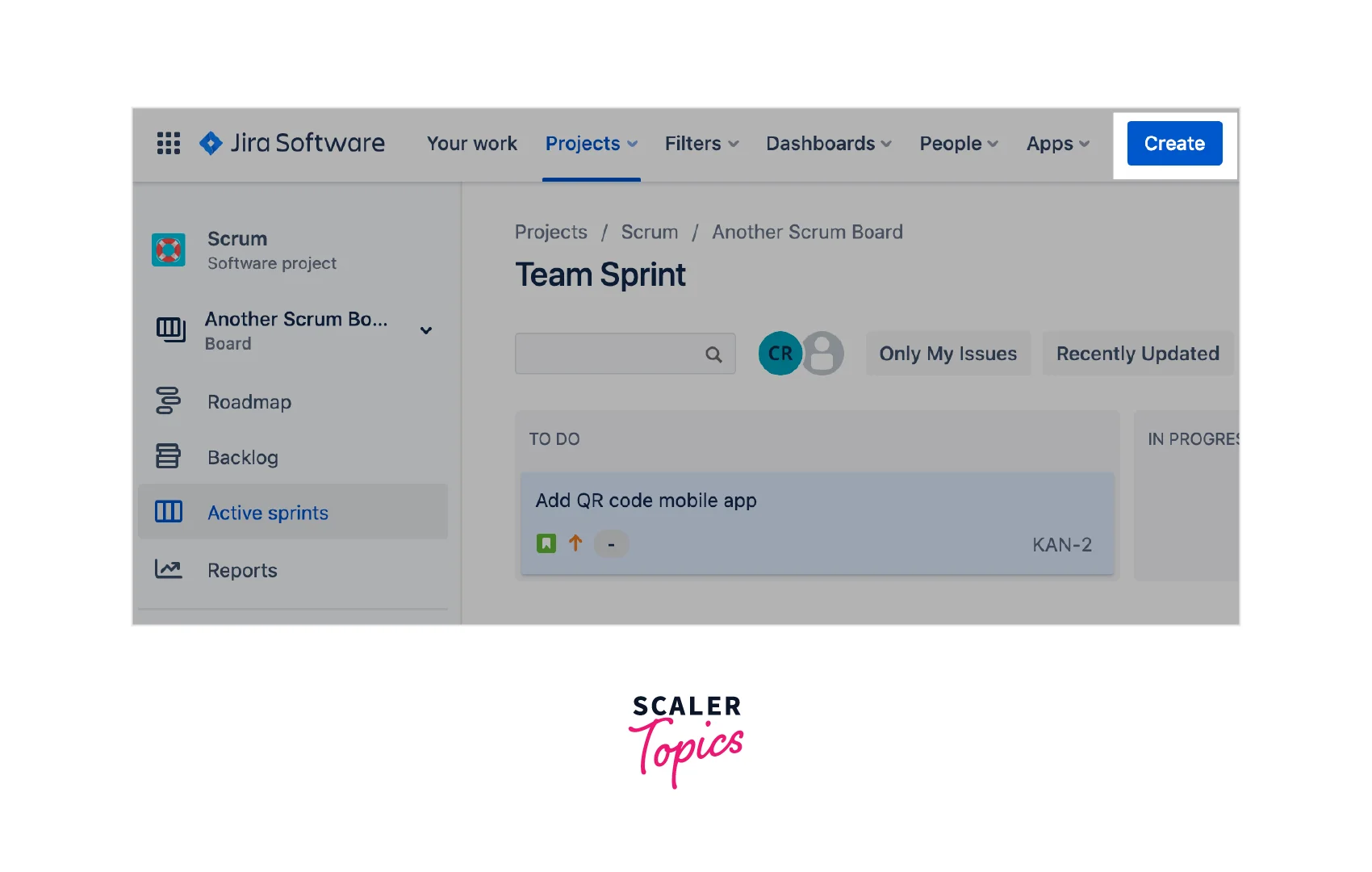Open Your work in the navbar
This screenshot has width=1372, height=872.
tap(471, 144)
